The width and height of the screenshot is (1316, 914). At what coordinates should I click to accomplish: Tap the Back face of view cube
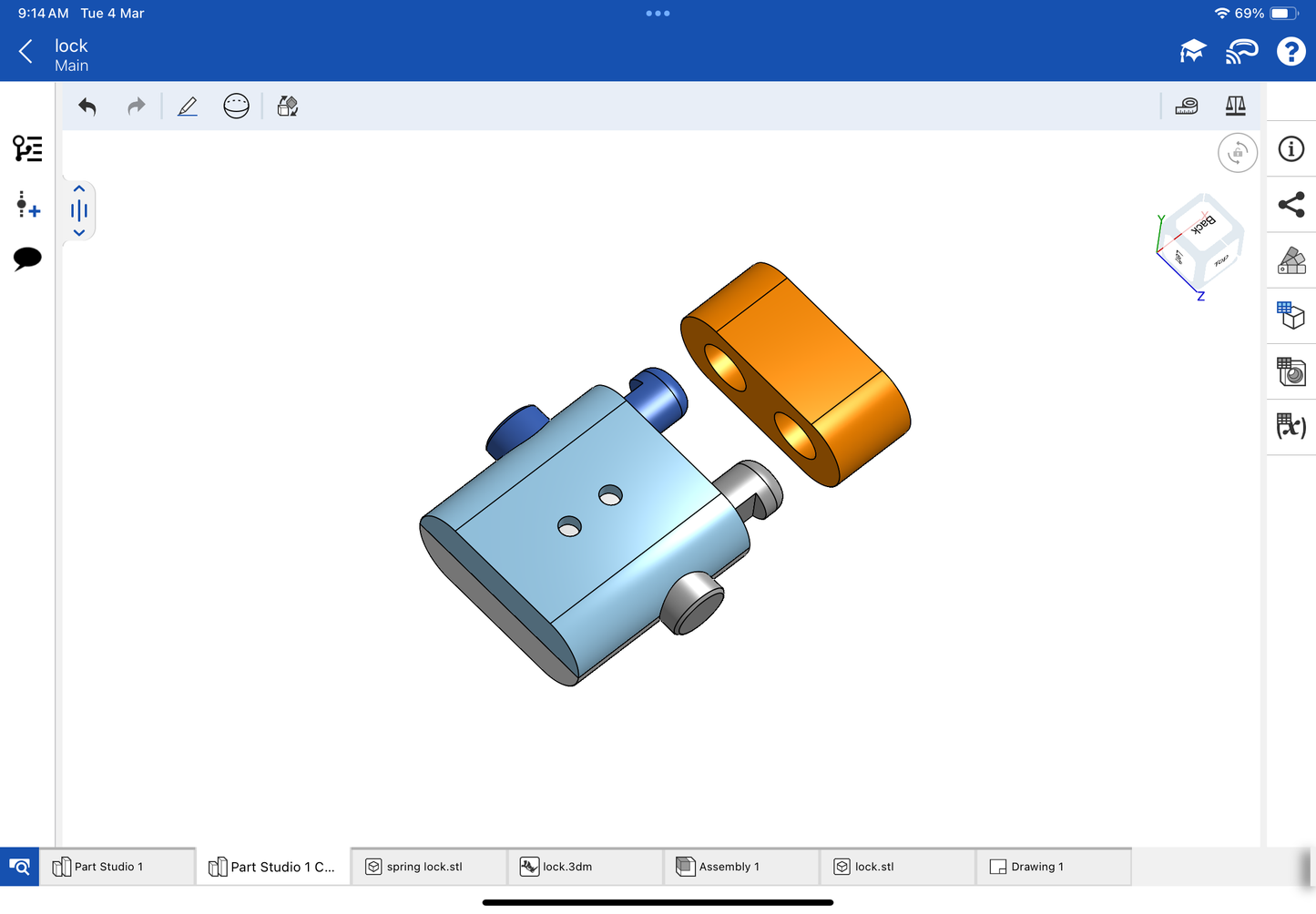pos(1203,223)
